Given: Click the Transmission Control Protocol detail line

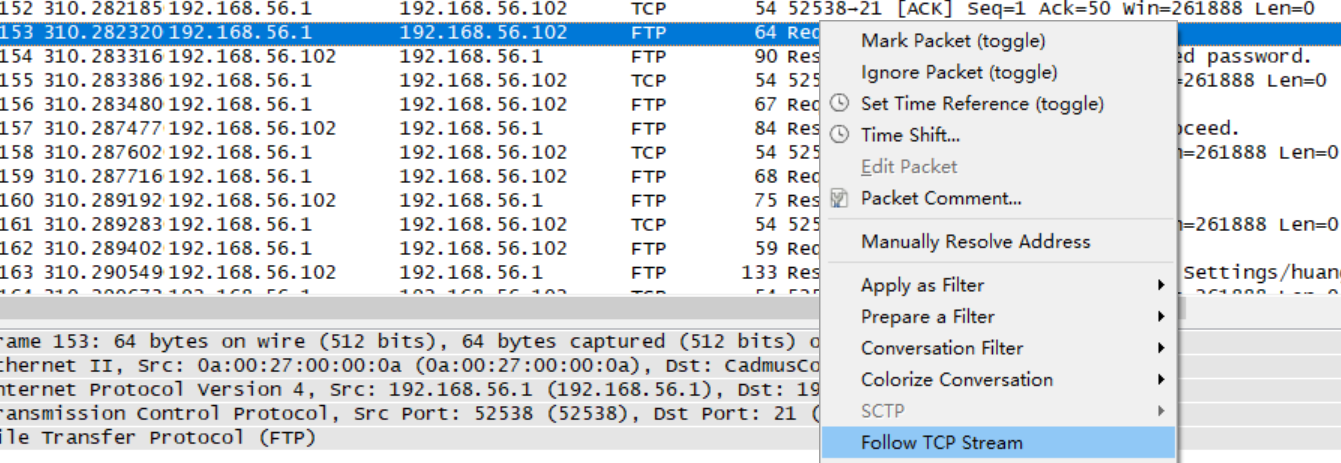Looking at the screenshot, I should (x=410, y=413).
